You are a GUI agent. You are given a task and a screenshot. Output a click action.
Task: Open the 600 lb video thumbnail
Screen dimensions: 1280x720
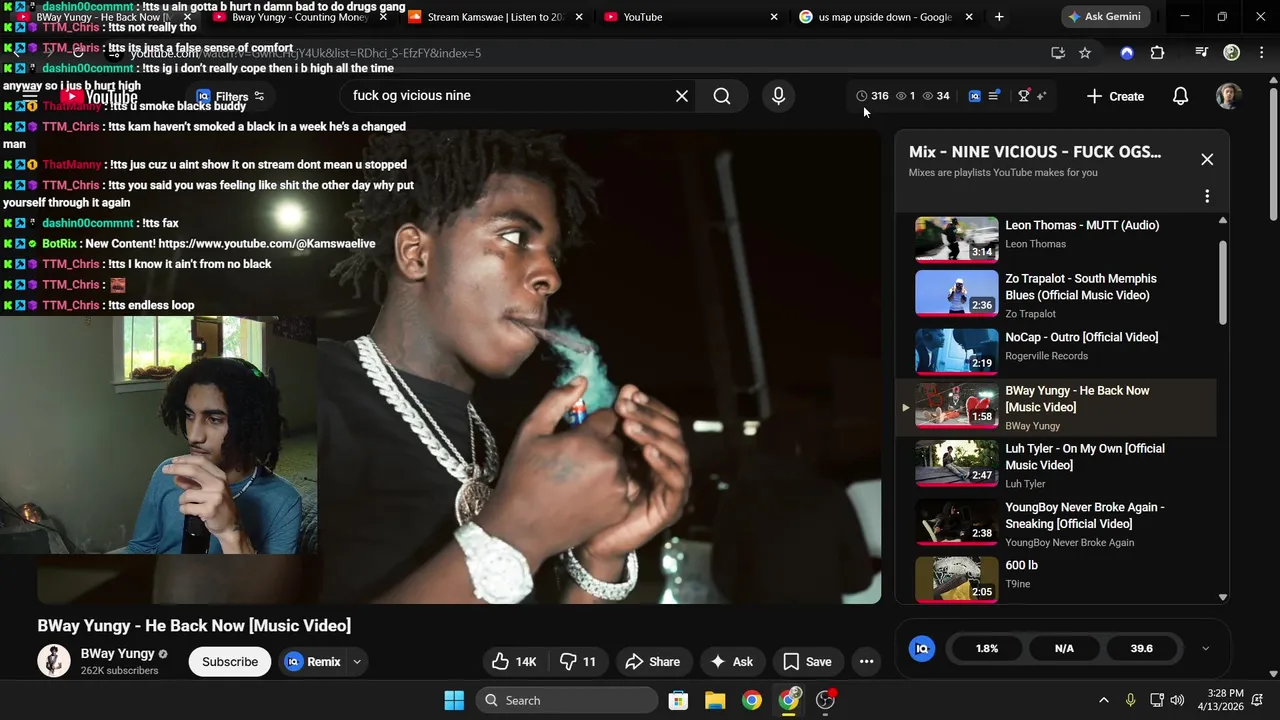957,579
